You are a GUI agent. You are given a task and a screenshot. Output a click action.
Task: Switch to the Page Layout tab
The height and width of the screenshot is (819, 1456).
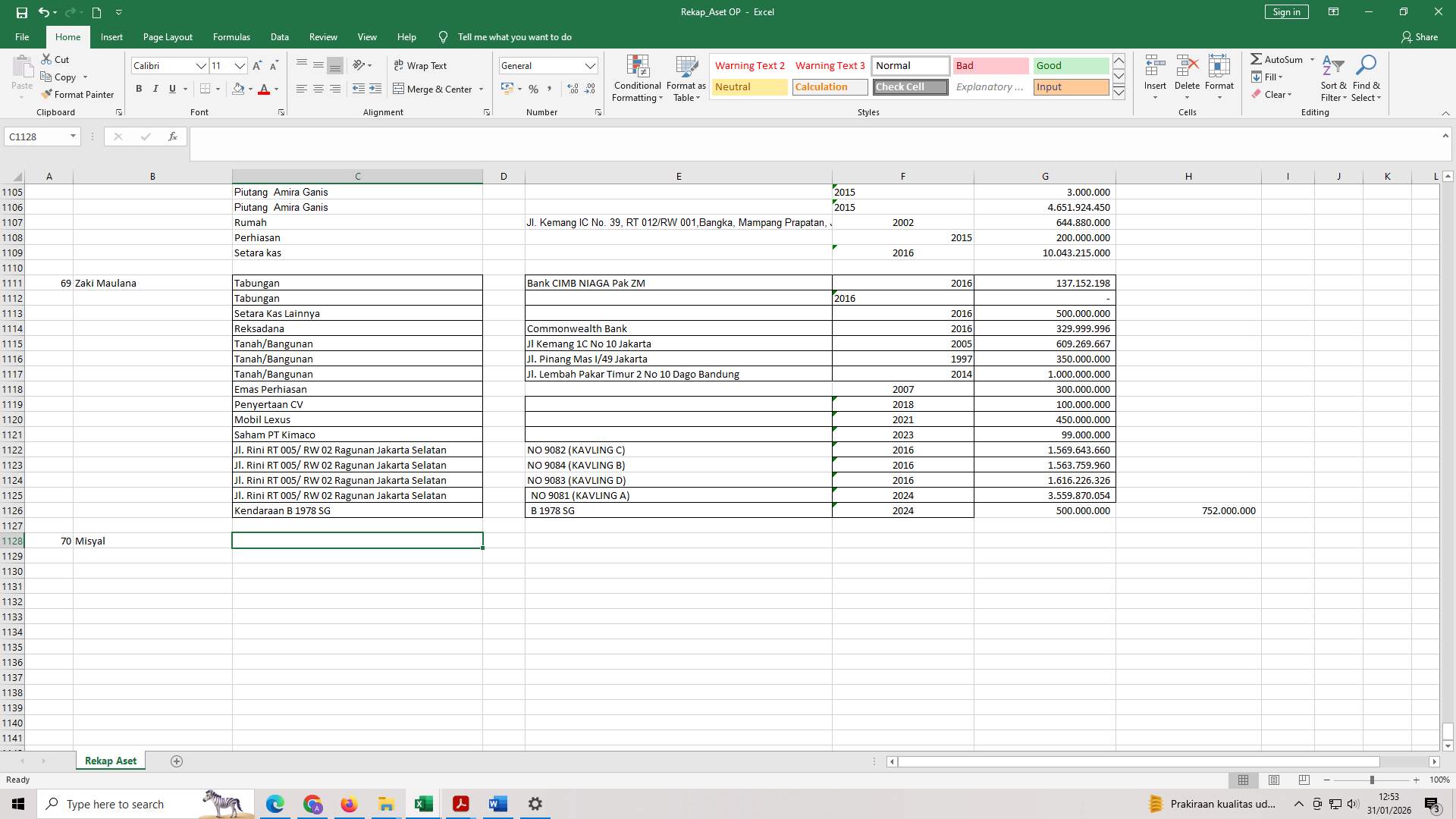[x=168, y=36]
